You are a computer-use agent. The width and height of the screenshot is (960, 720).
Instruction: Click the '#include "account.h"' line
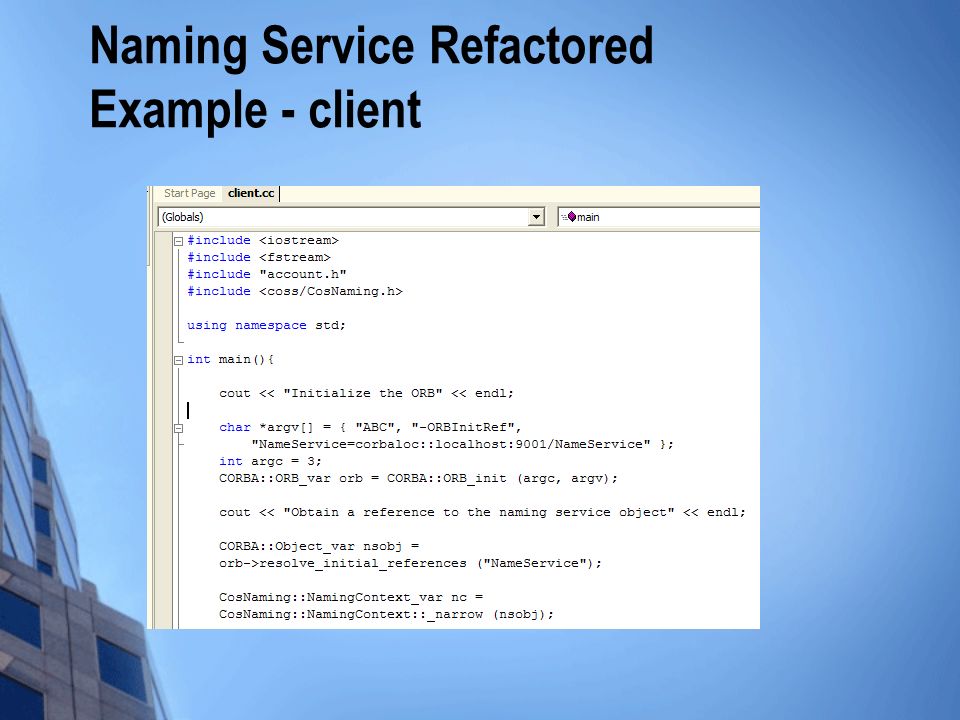point(266,274)
